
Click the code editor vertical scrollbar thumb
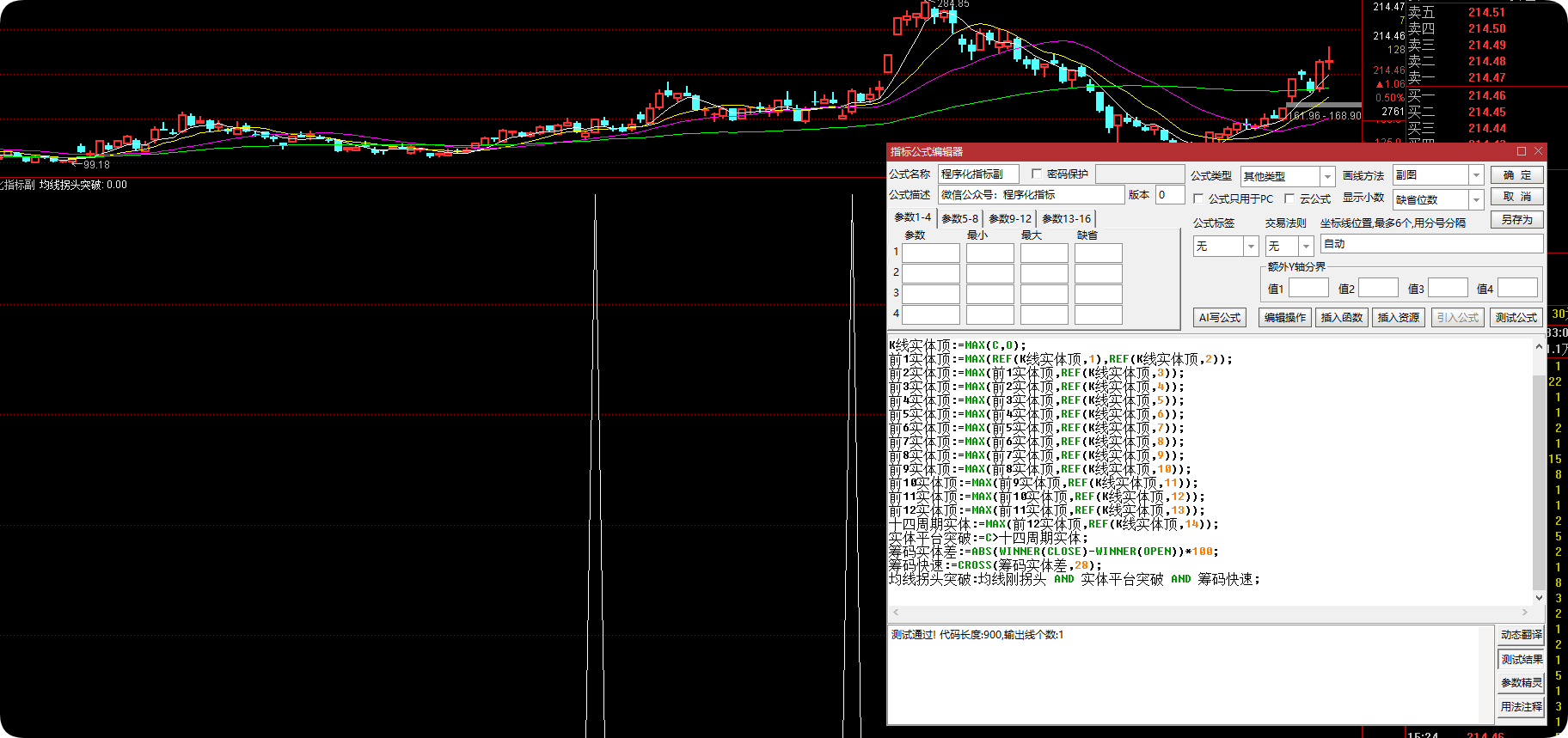pos(1539,483)
